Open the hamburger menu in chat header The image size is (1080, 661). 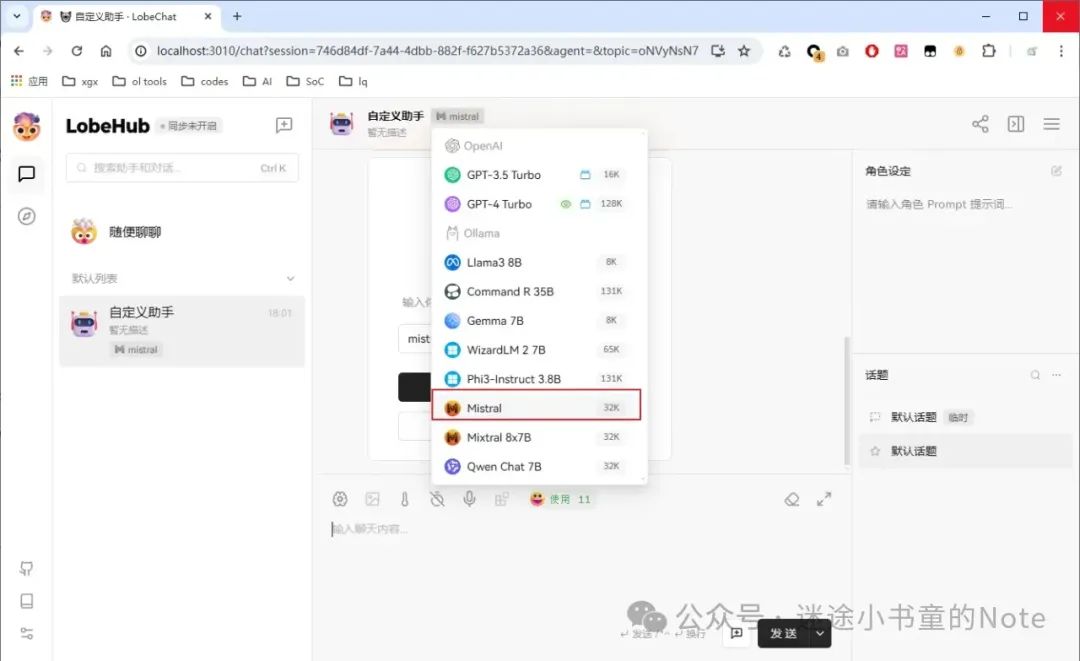(1051, 124)
